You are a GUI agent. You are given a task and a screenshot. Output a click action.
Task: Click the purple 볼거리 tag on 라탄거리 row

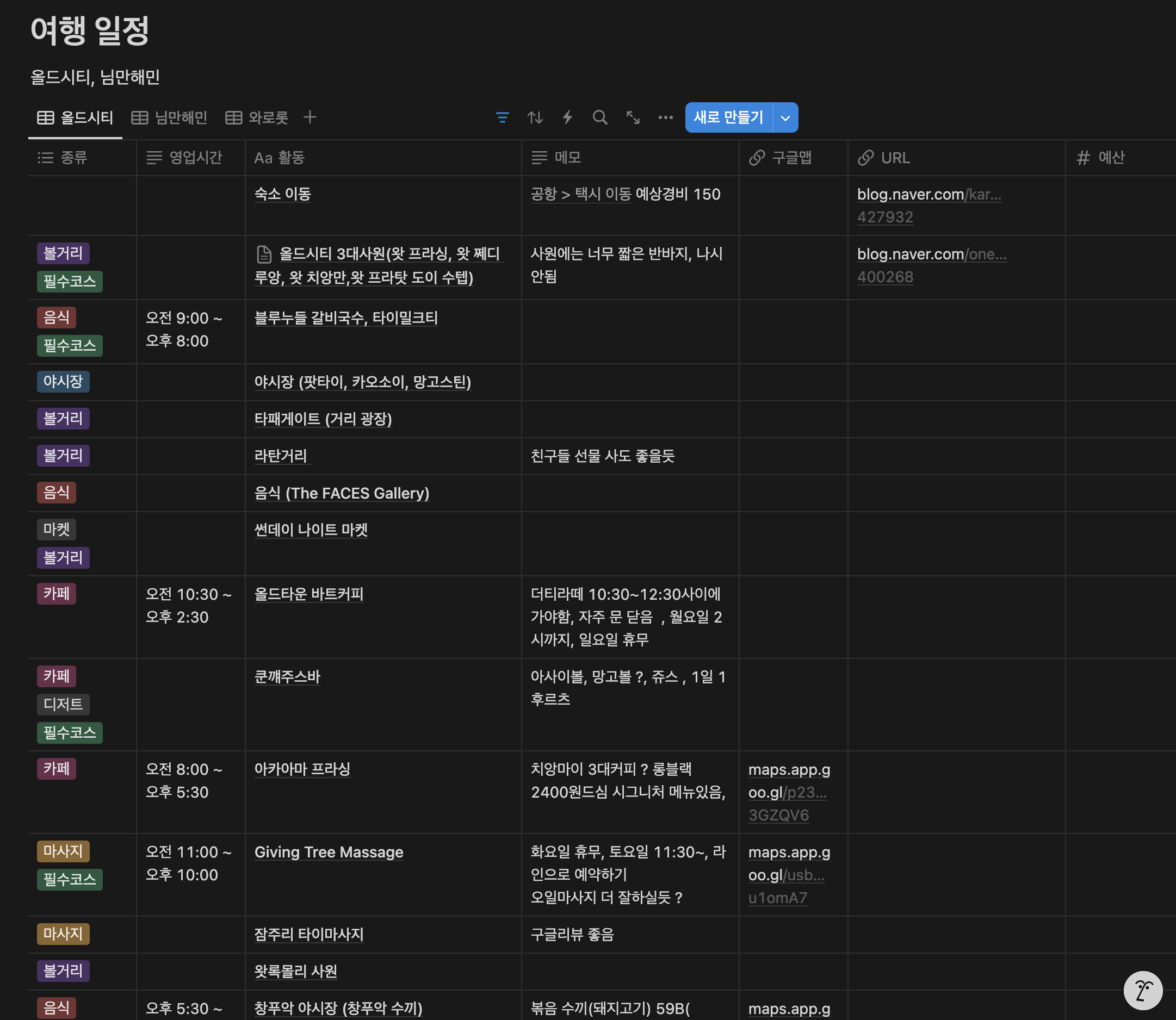click(63, 456)
